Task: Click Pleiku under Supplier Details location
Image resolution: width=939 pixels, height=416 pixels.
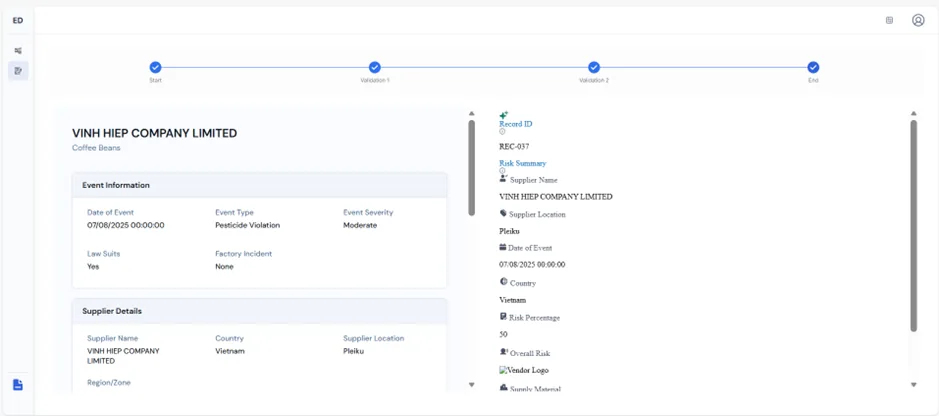Action: 353,351
